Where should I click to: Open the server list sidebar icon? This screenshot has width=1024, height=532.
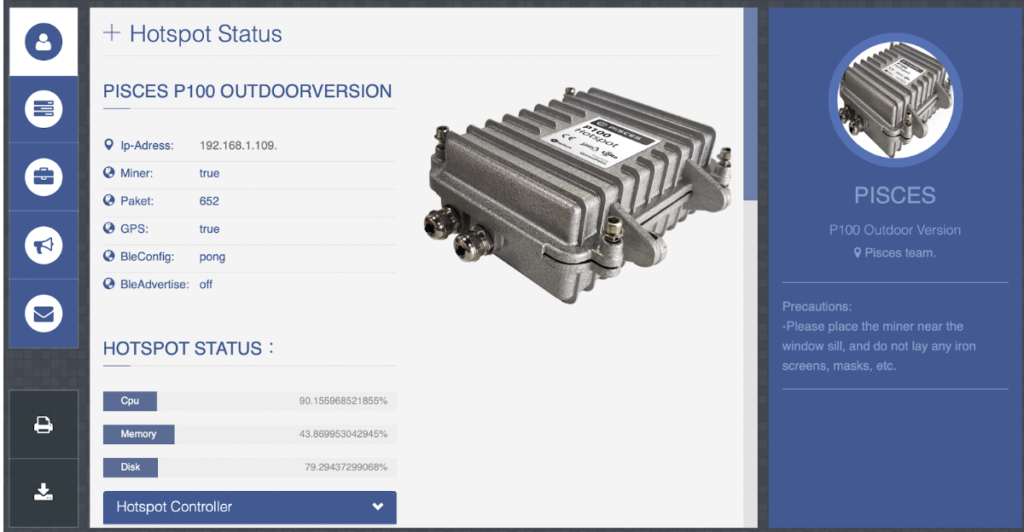tap(43, 109)
